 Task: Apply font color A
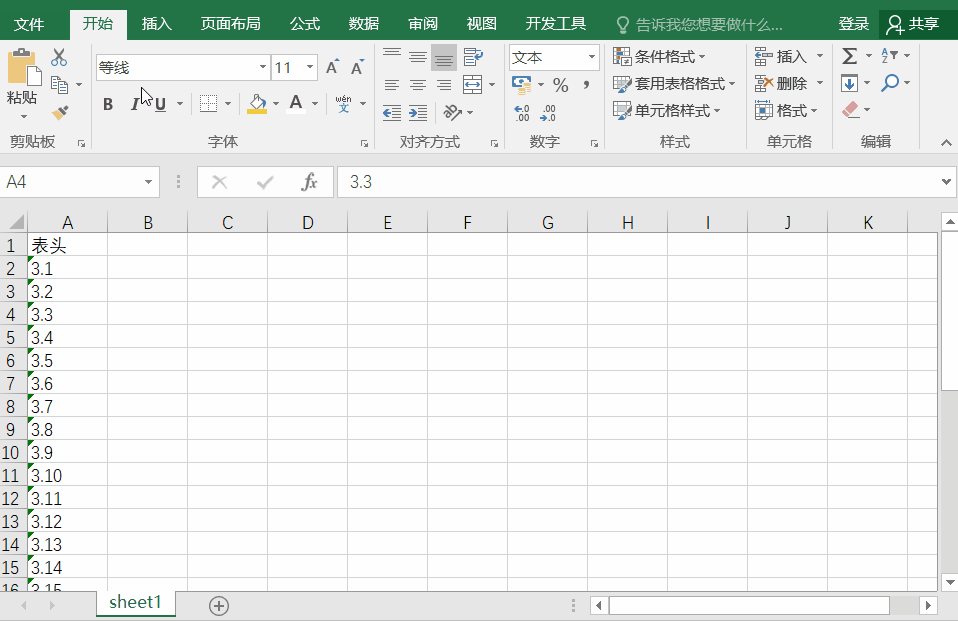(x=296, y=104)
